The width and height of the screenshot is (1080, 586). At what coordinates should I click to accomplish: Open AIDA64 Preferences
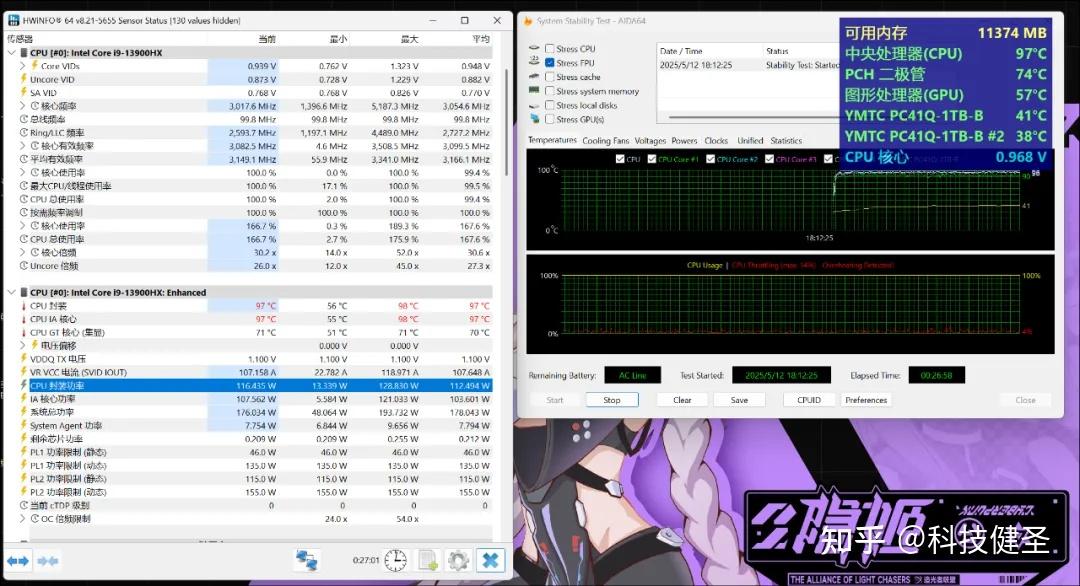click(865, 399)
